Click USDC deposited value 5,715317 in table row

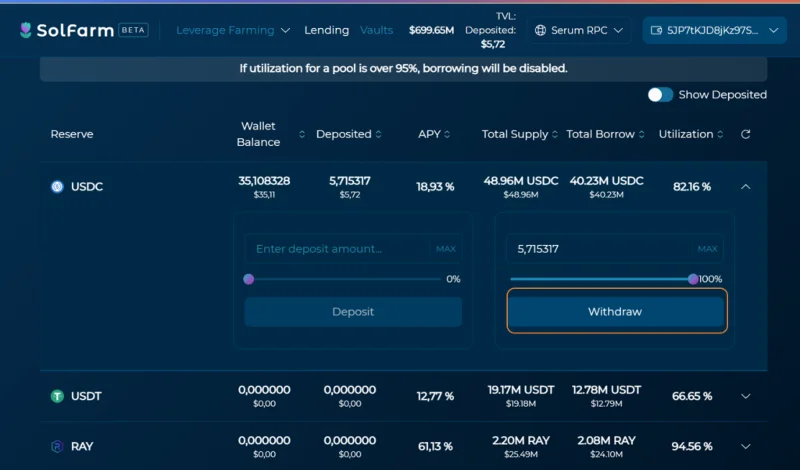tap(349, 181)
